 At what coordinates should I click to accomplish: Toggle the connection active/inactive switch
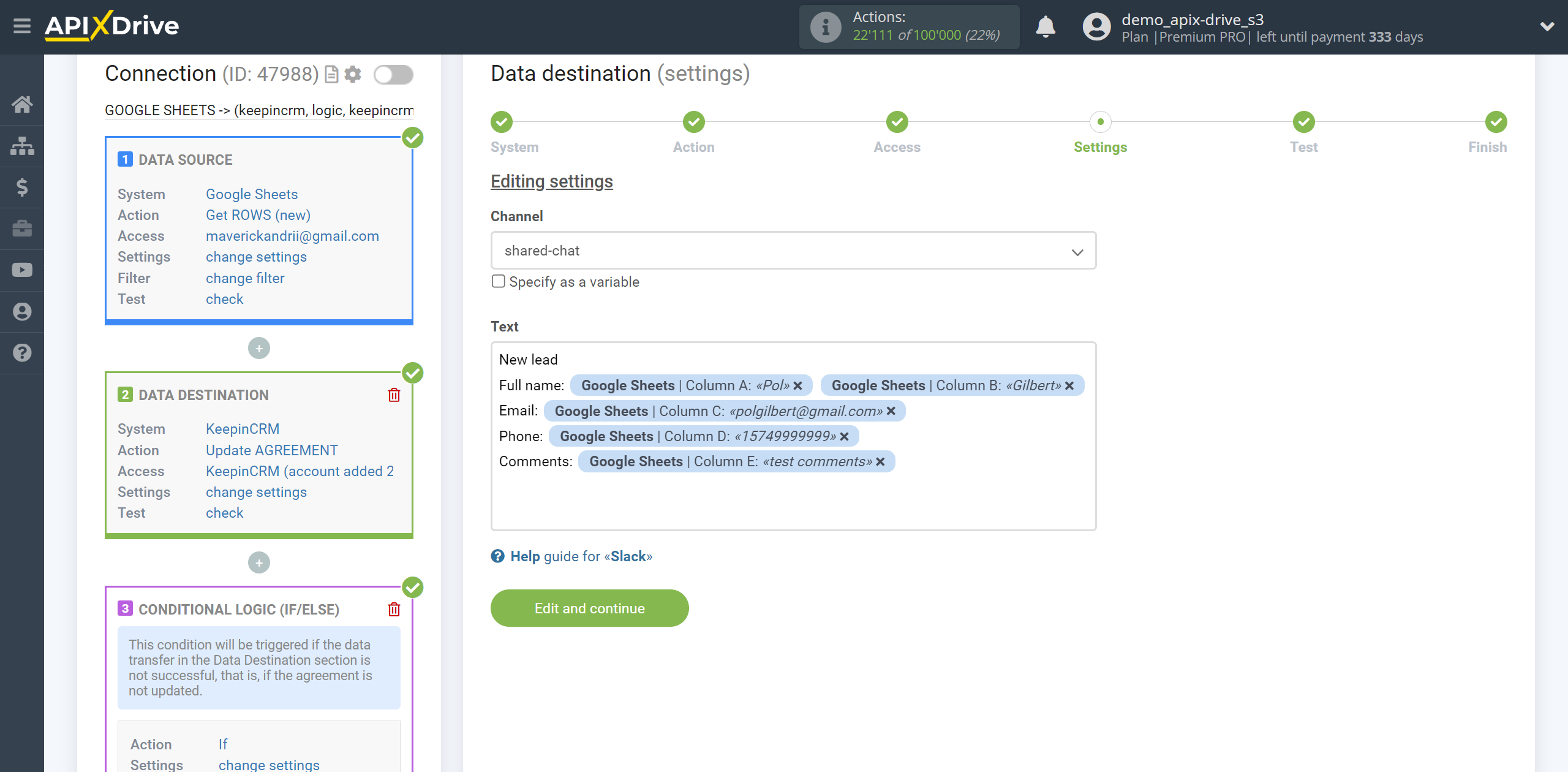[394, 74]
